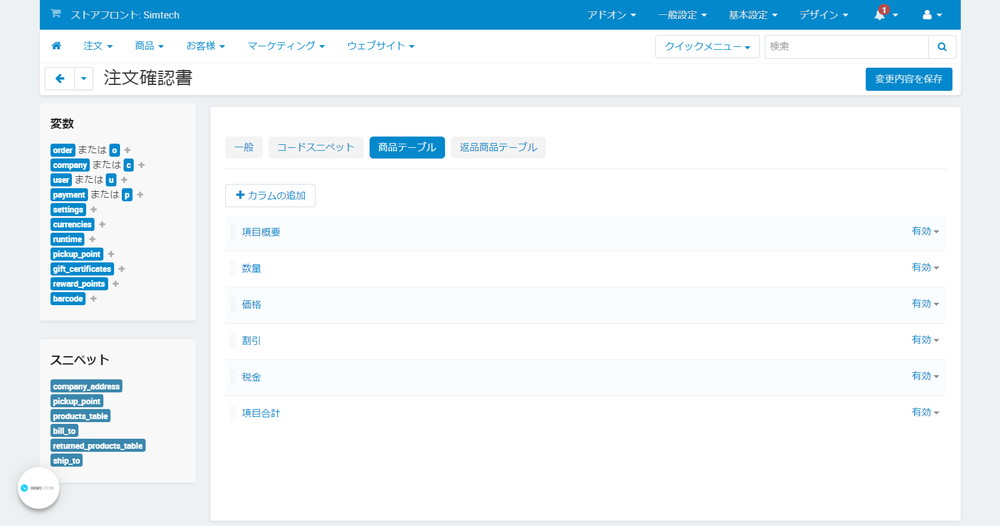
Task: Save changes with 変更内容を保存 button
Action: coord(909,79)
